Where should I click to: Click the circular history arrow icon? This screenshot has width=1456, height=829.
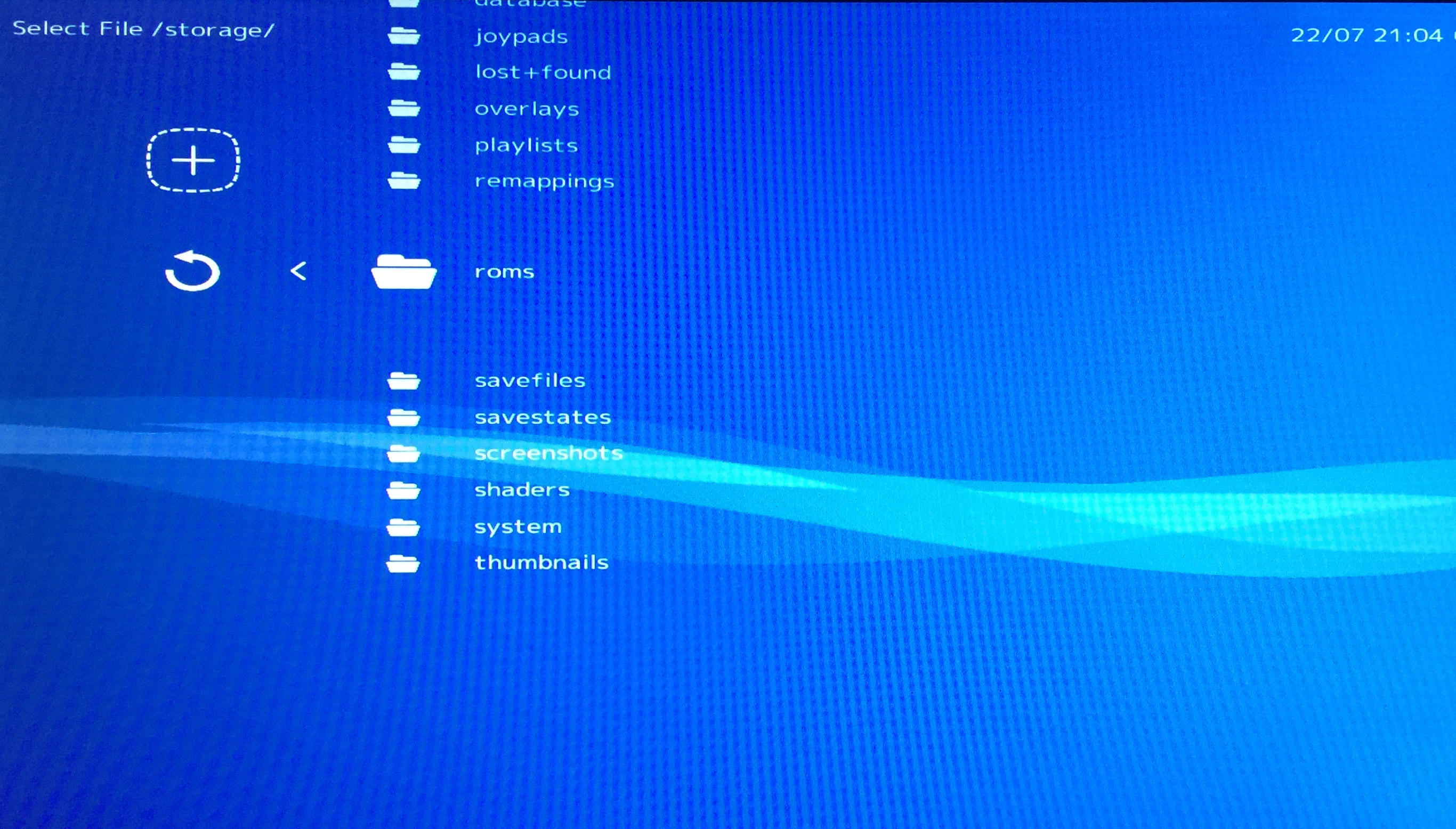click(x=192, y=271)
